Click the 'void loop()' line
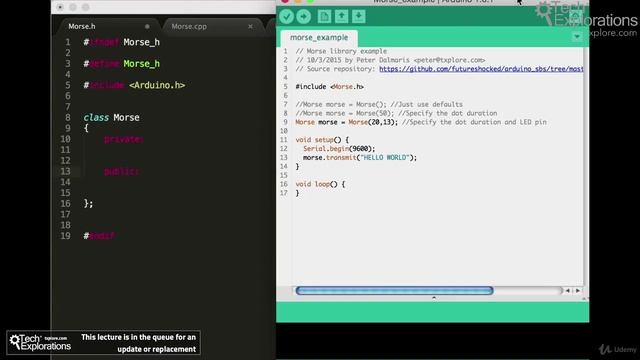The image size is (640, 360). click(x=320, y=184)
